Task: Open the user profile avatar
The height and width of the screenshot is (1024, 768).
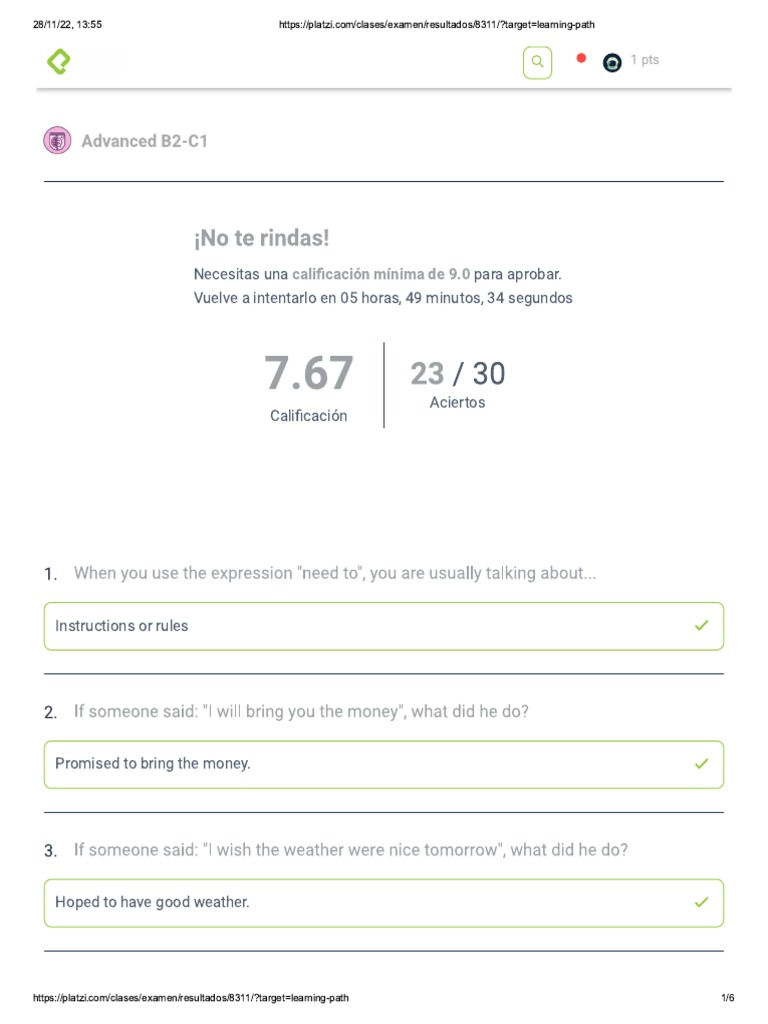Action: (x=612, y=63)
